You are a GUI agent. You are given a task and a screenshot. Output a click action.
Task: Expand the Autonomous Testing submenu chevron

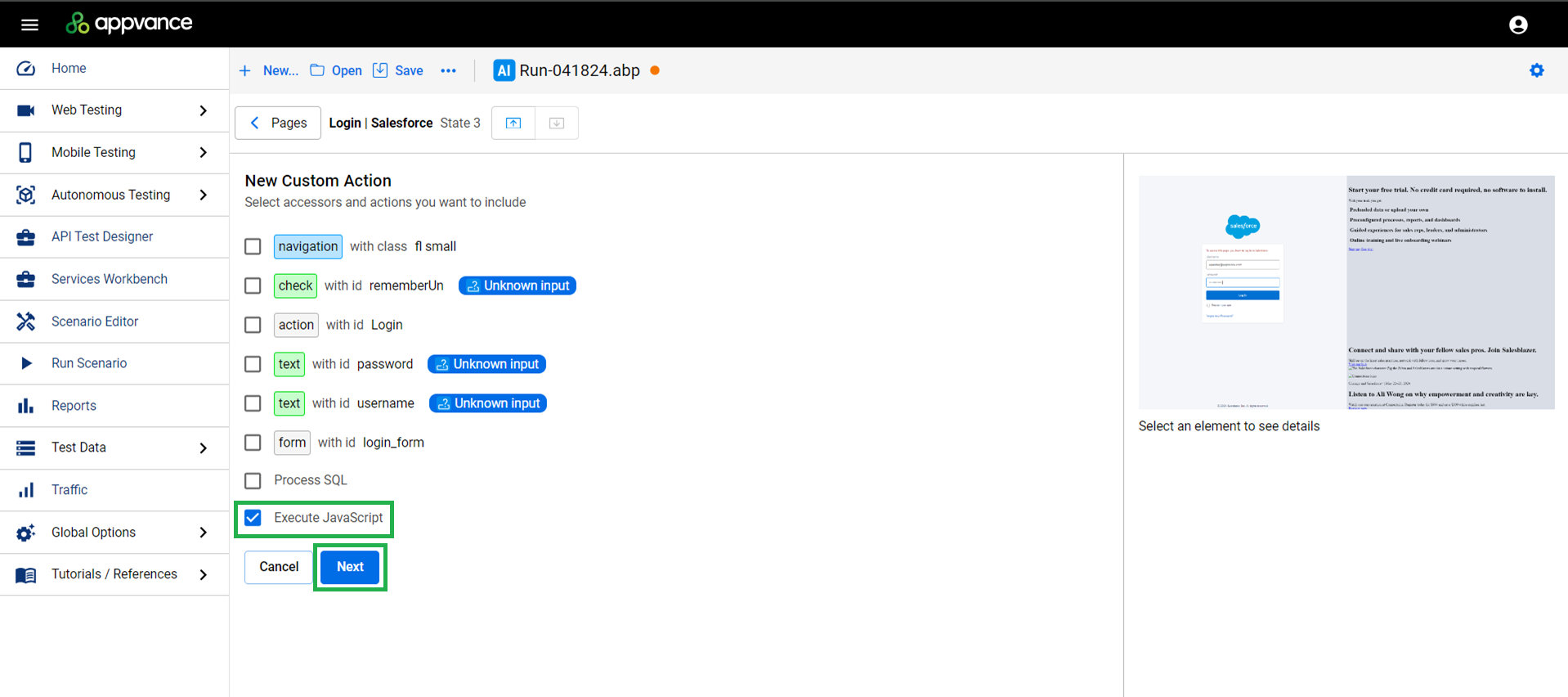(204, 195)
